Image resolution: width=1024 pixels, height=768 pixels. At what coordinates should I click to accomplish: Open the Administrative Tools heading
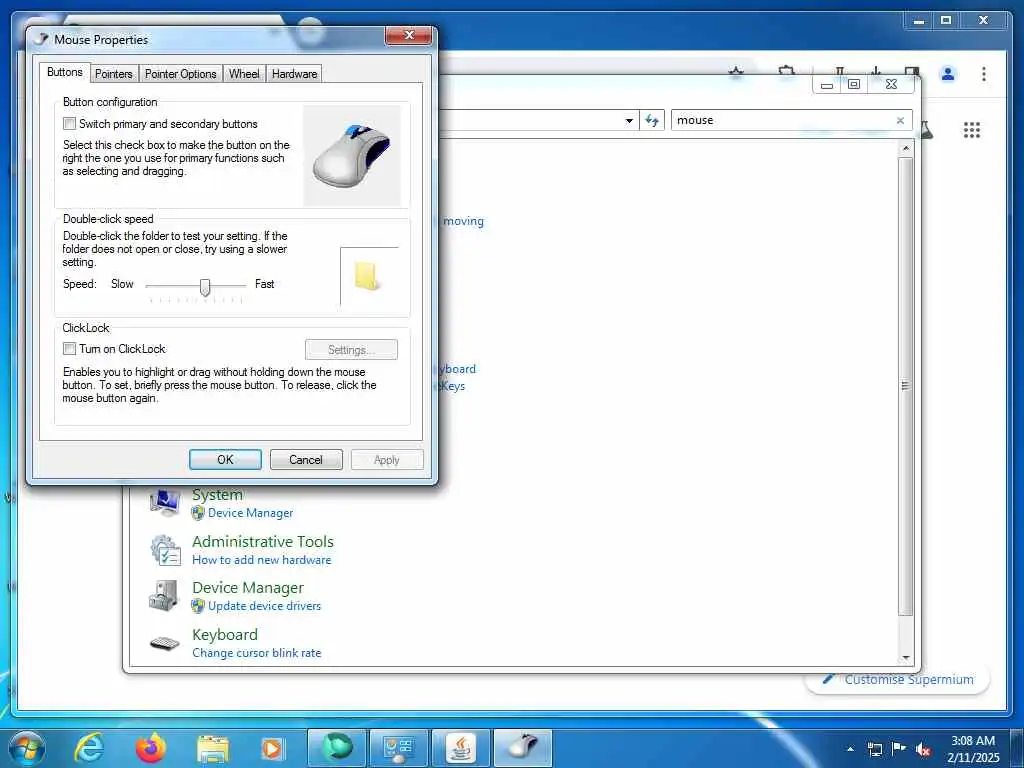263,541
